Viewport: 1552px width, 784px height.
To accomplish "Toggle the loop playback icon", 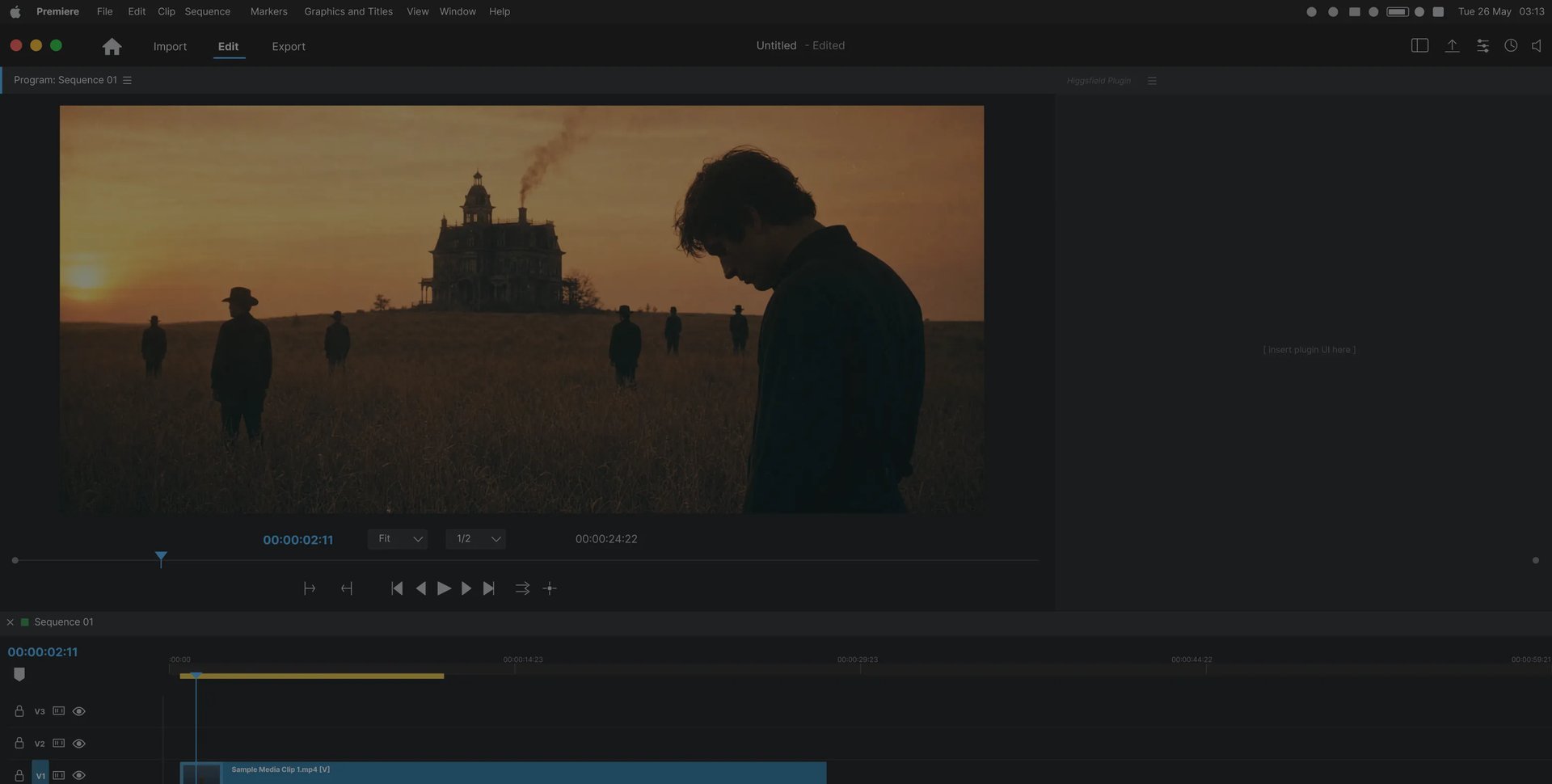I will point(522,588).
